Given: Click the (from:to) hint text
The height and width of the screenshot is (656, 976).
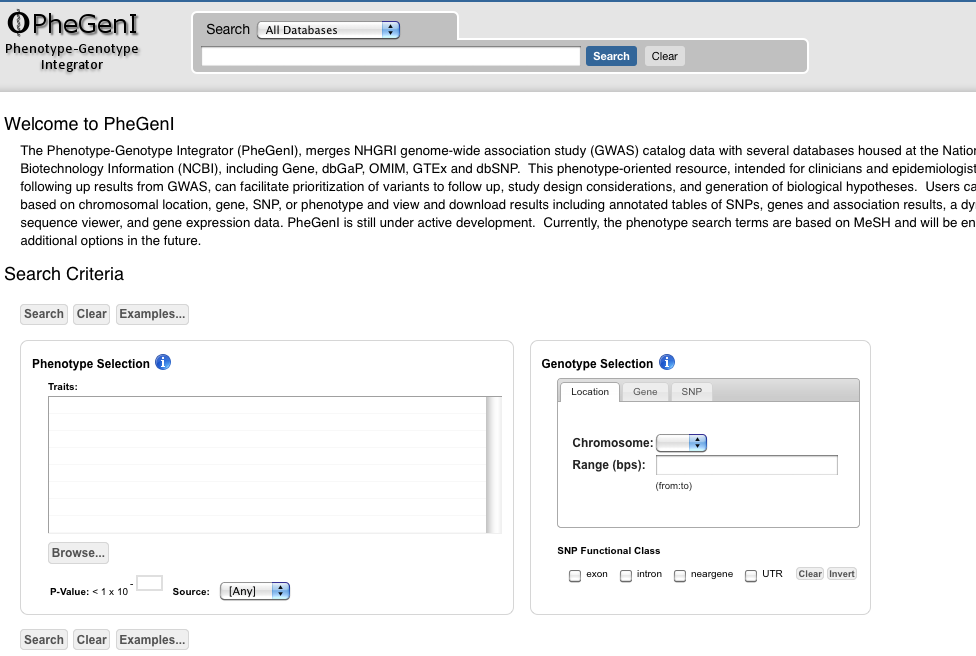Looking at the screenshot, I should (673, 486).
